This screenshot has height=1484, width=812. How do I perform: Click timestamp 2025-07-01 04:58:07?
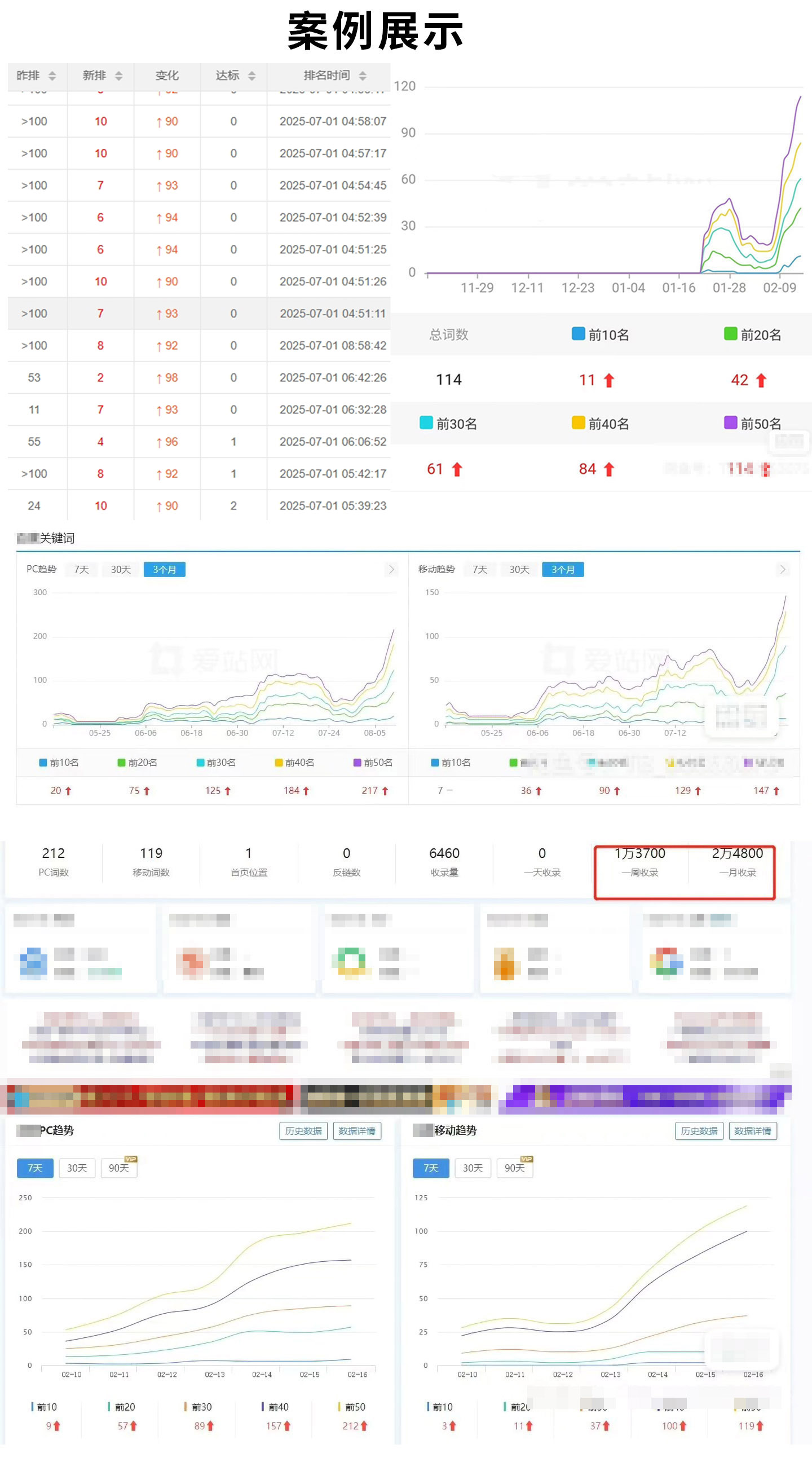(x=333, y=121)
